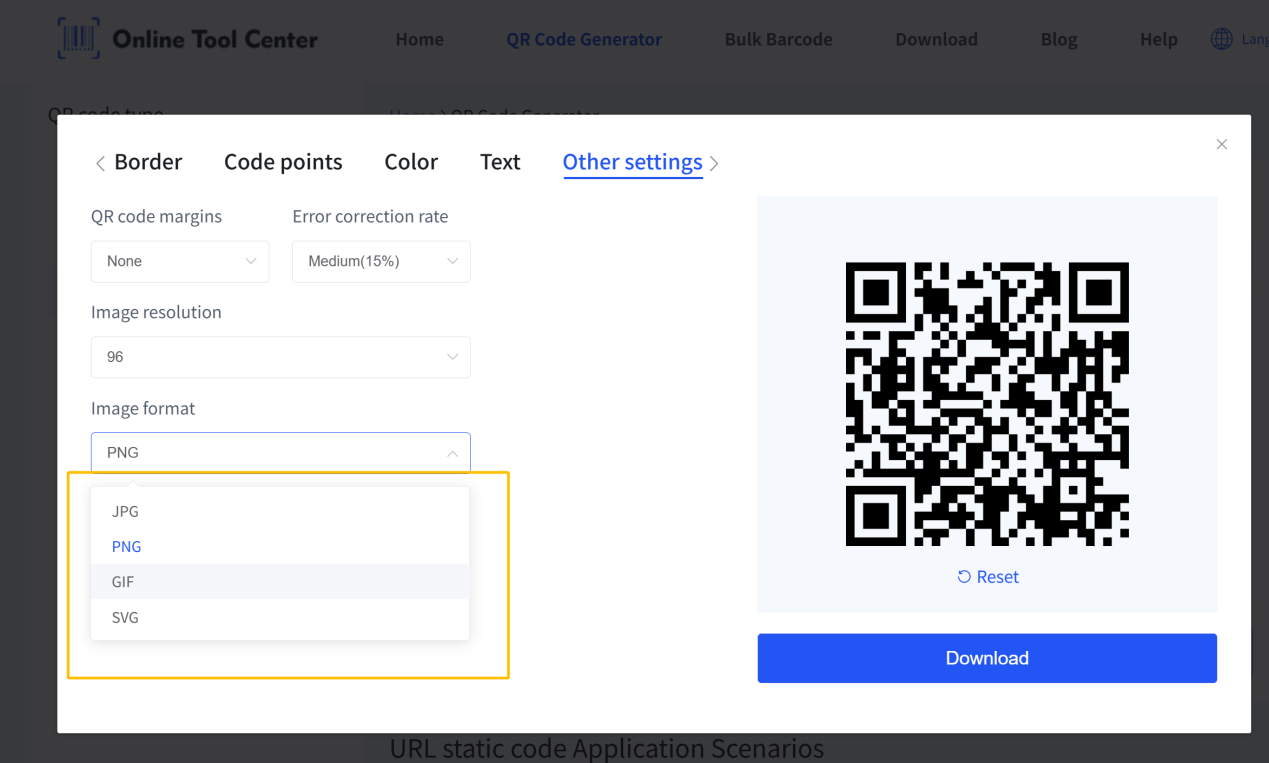Select JPG as the image format
This screenshot has width=1269, height=763.
coord(125,511)
